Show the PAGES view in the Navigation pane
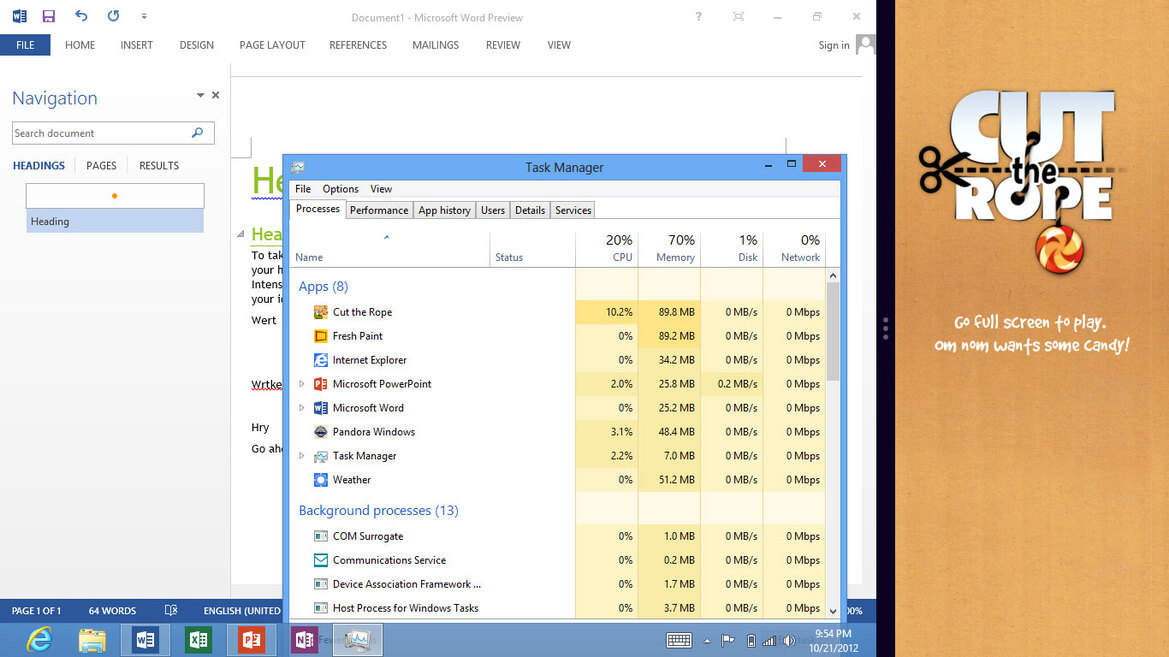 point(101,166)
